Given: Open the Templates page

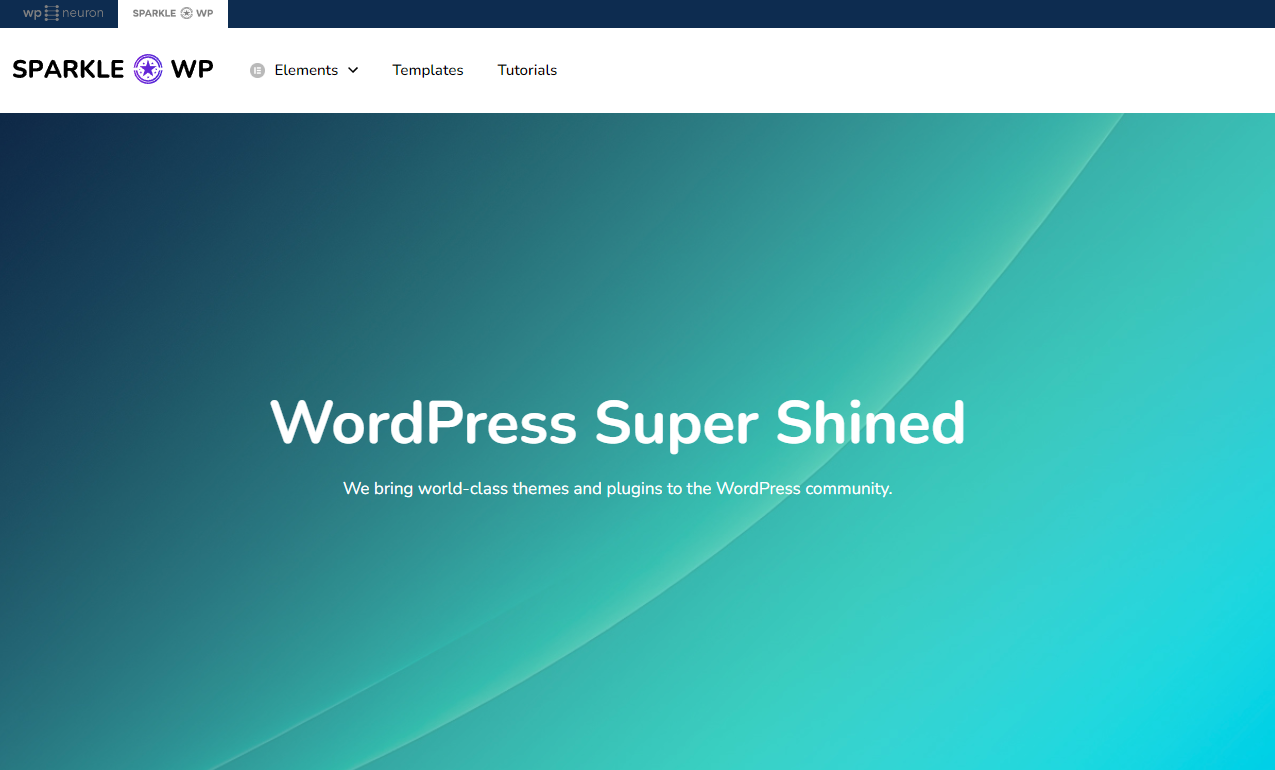Looking at the screenshot, I should click(428, 70).
